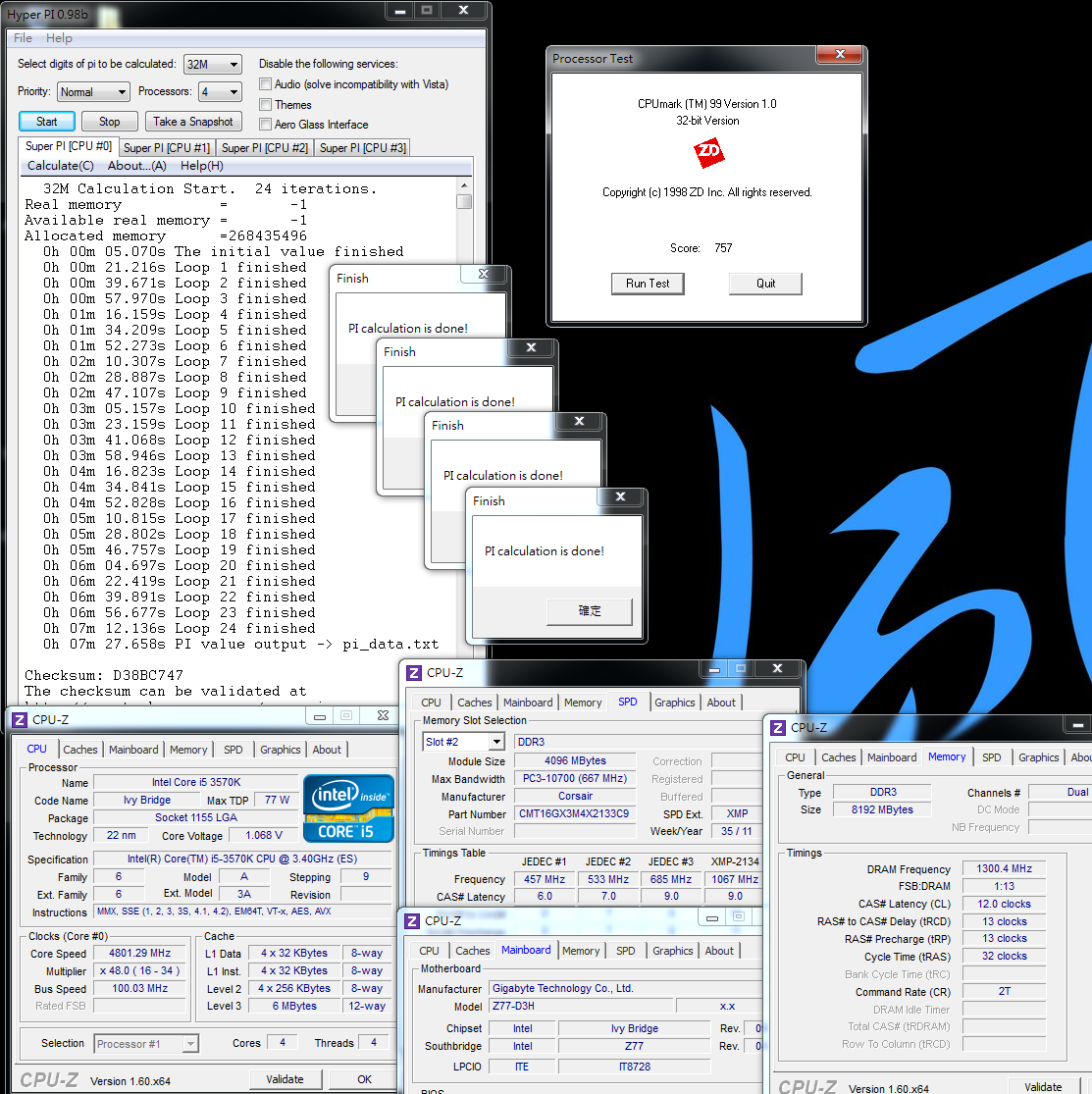Open the About...(A) menu in Super PI
Screen dimensions: 1092x1094
click(x=136, y=166)
